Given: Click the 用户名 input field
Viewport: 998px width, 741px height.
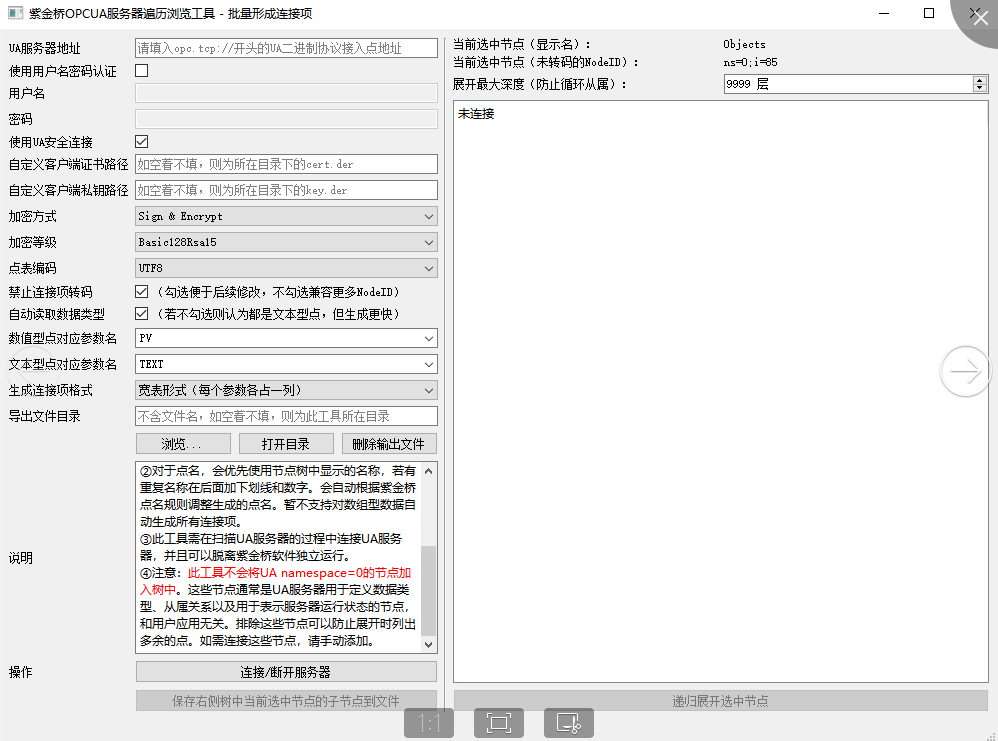Looking at the screenshot, I should click(x=286, y=94).
